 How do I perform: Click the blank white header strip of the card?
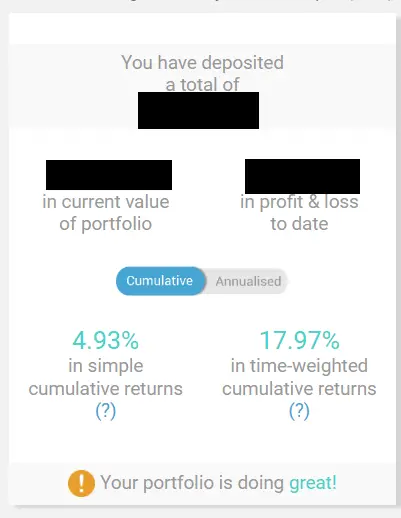[202, 28]
